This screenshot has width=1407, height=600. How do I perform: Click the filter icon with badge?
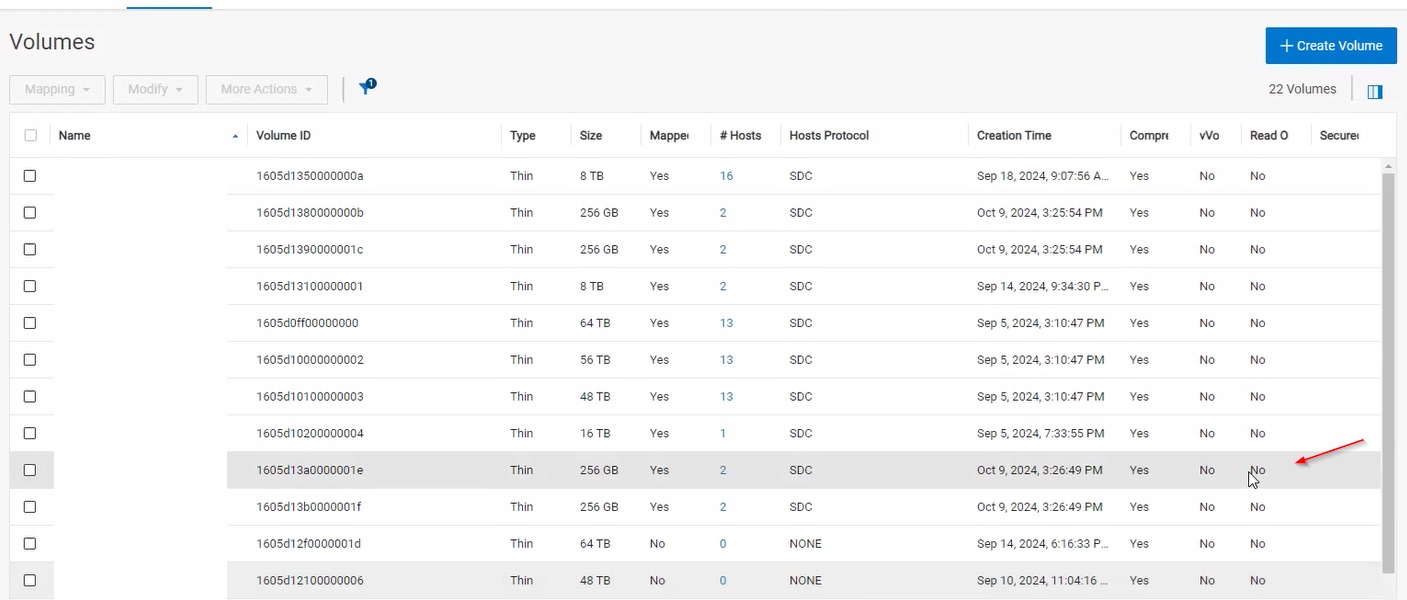coord(367,88)
